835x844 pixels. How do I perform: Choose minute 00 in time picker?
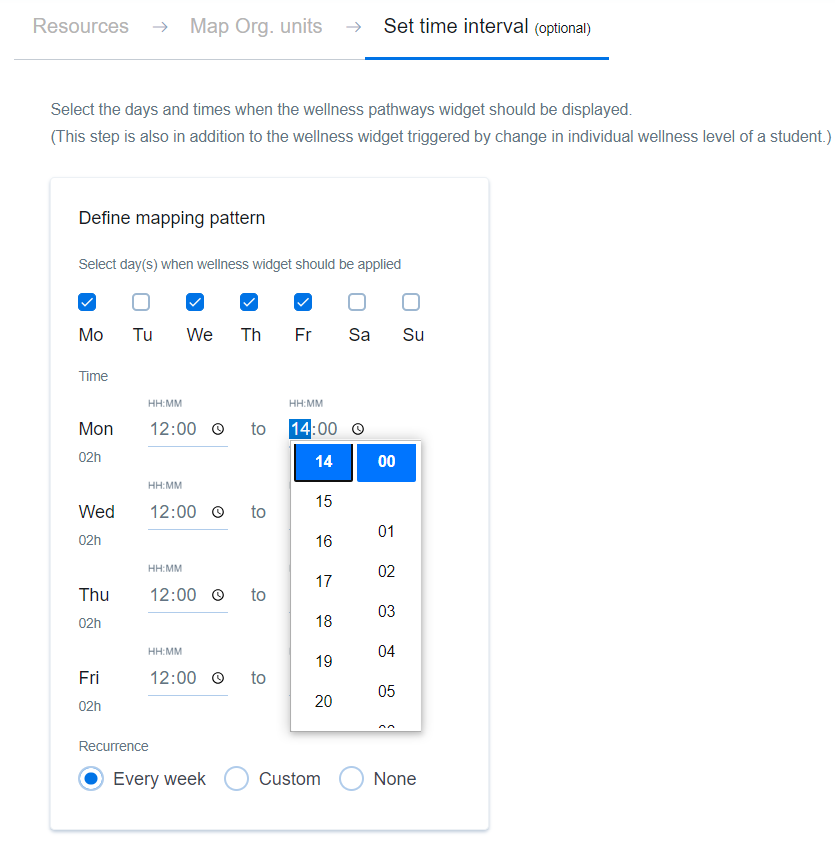387,462
